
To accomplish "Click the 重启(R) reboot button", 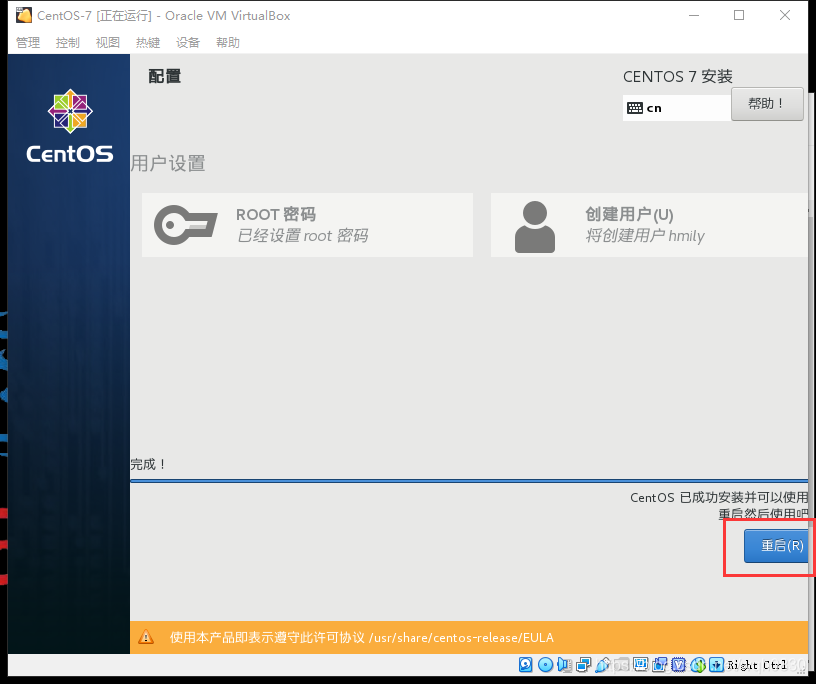I will click(776, 546).
